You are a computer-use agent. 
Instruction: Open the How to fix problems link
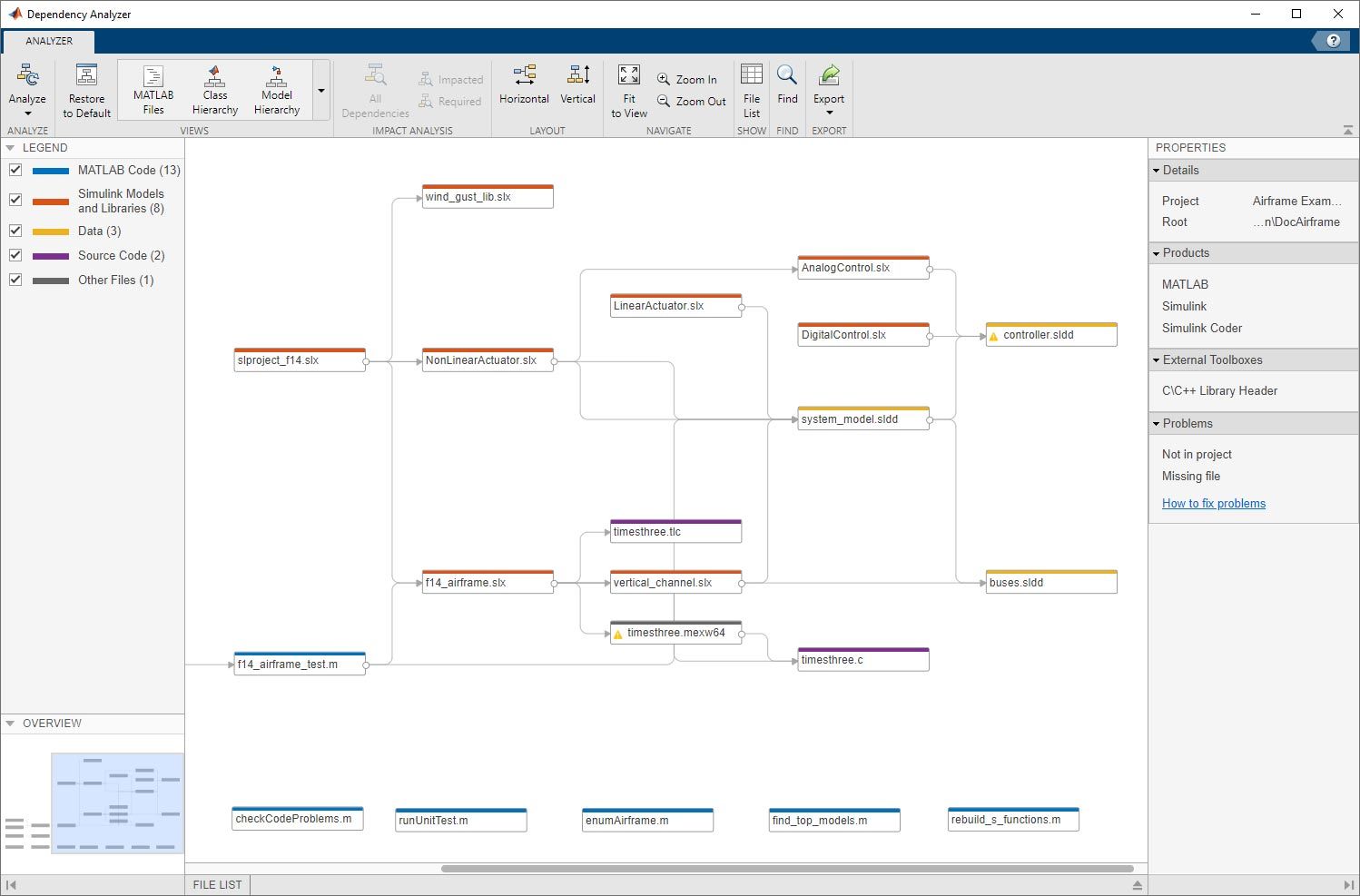(x=1213, y=504)
